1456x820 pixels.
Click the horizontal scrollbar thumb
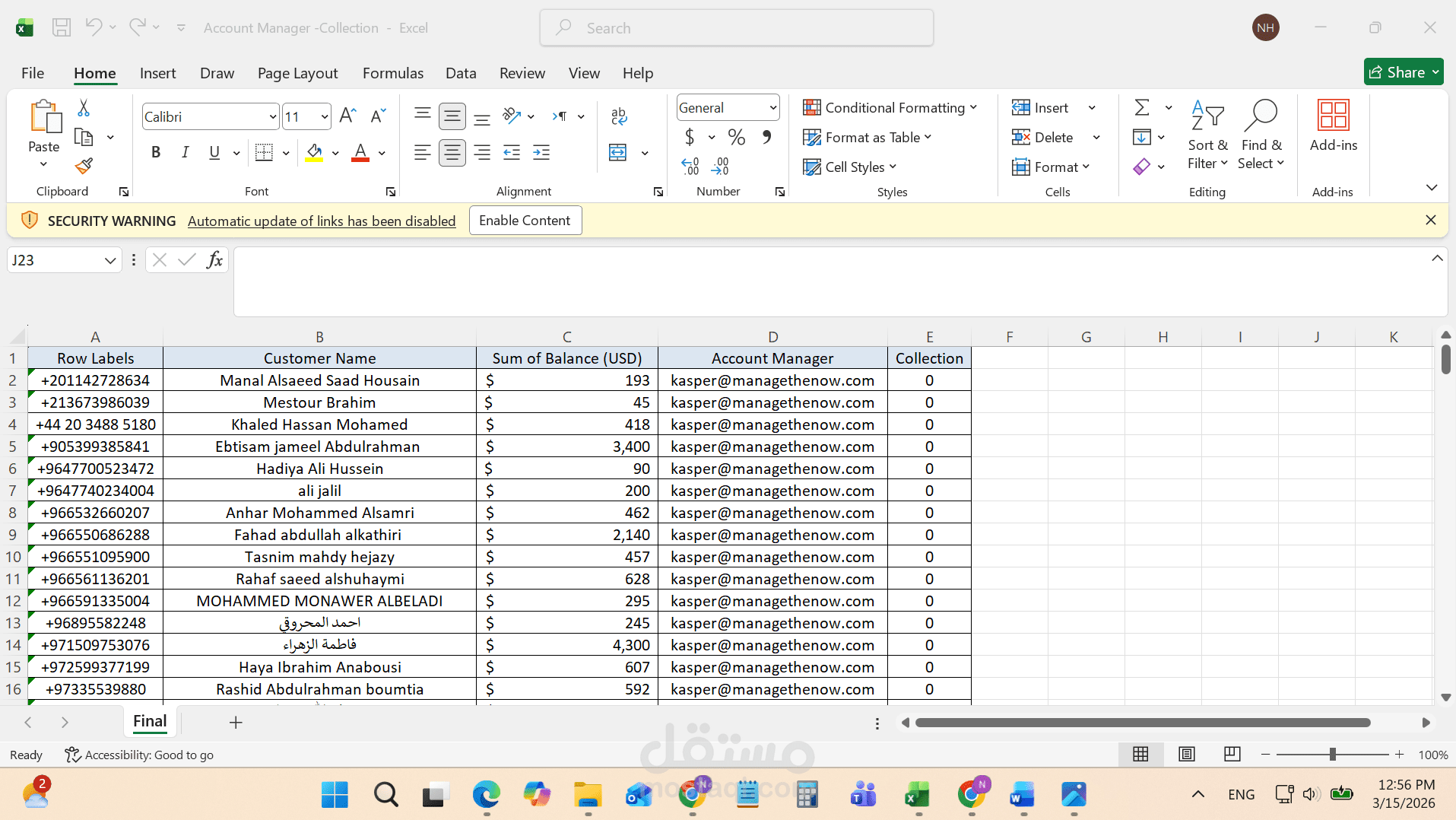pos(1143,723)
